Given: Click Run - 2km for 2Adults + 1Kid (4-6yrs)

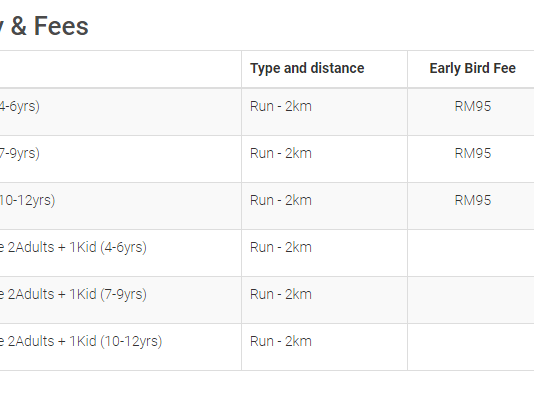Looking at the screenshot, I should click(281, 247).
